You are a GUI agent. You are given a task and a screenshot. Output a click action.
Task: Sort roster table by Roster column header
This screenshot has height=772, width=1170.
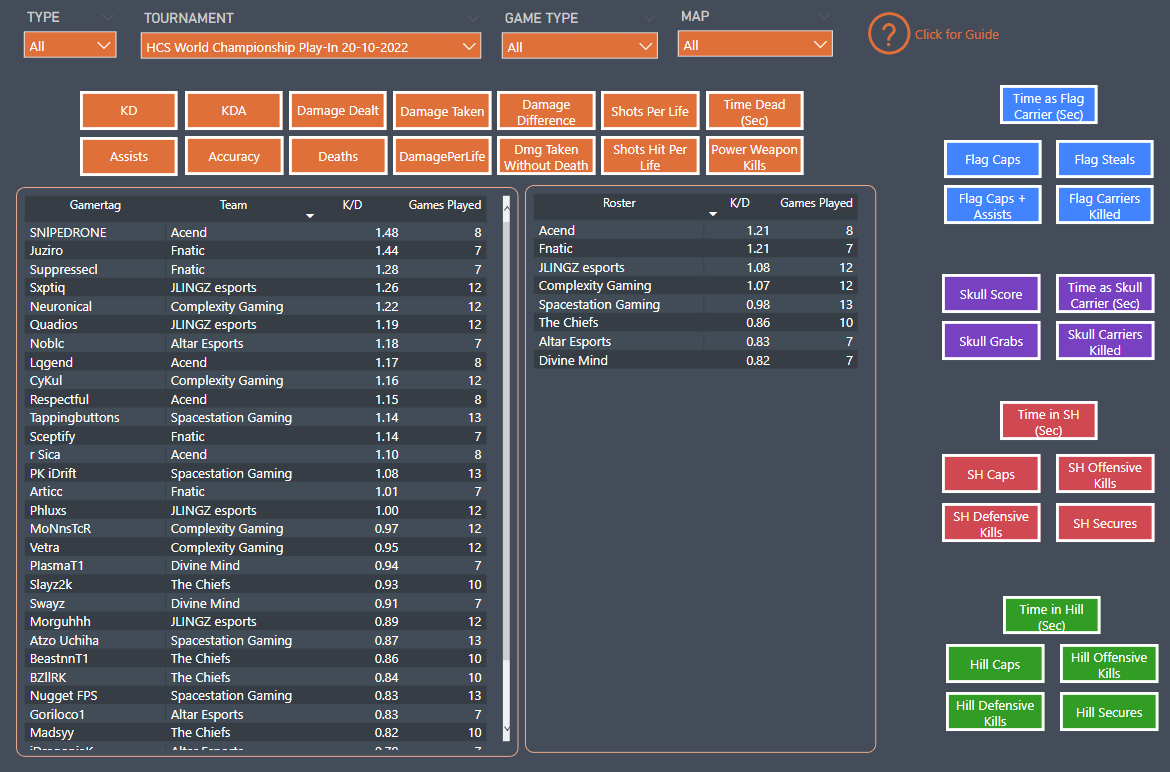coord(619,203)
